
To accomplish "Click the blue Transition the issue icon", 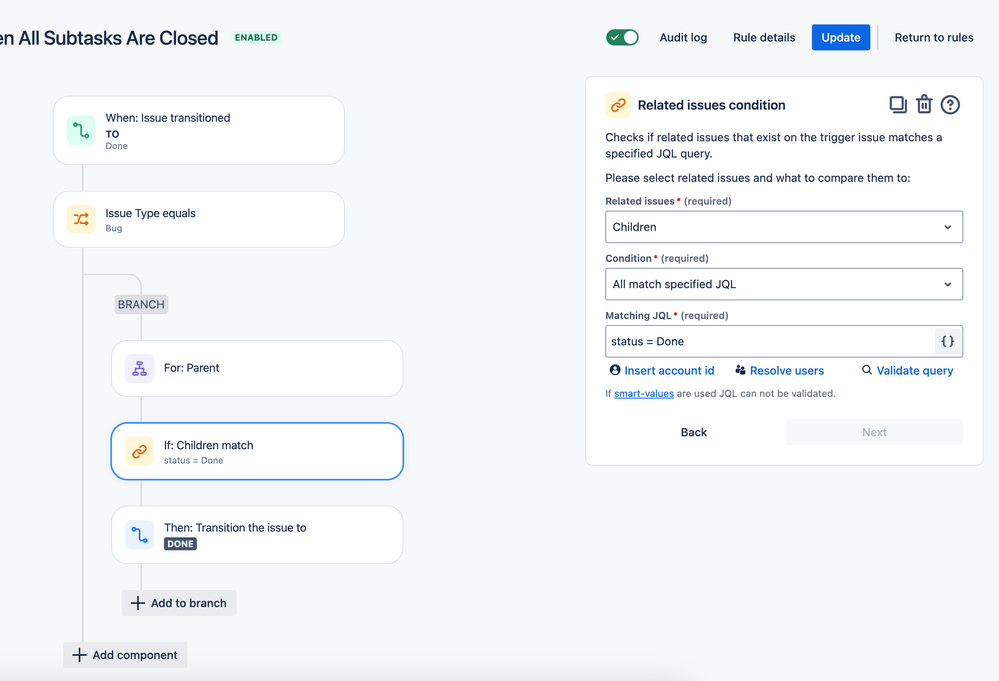I will pos(140,534).
